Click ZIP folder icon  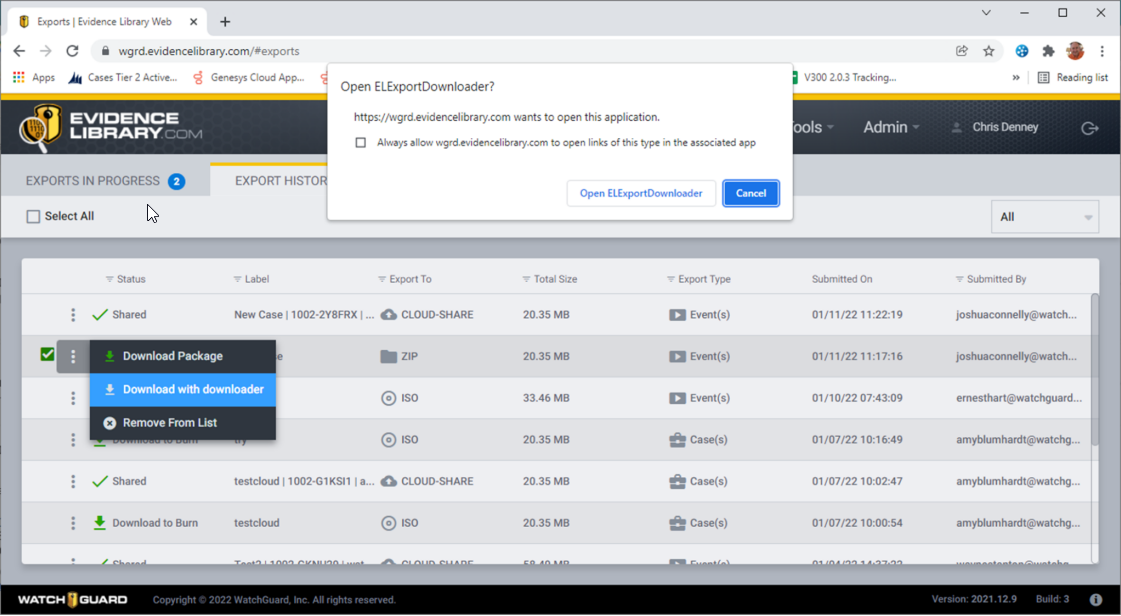pyautogui.click(x=389, y=356)
